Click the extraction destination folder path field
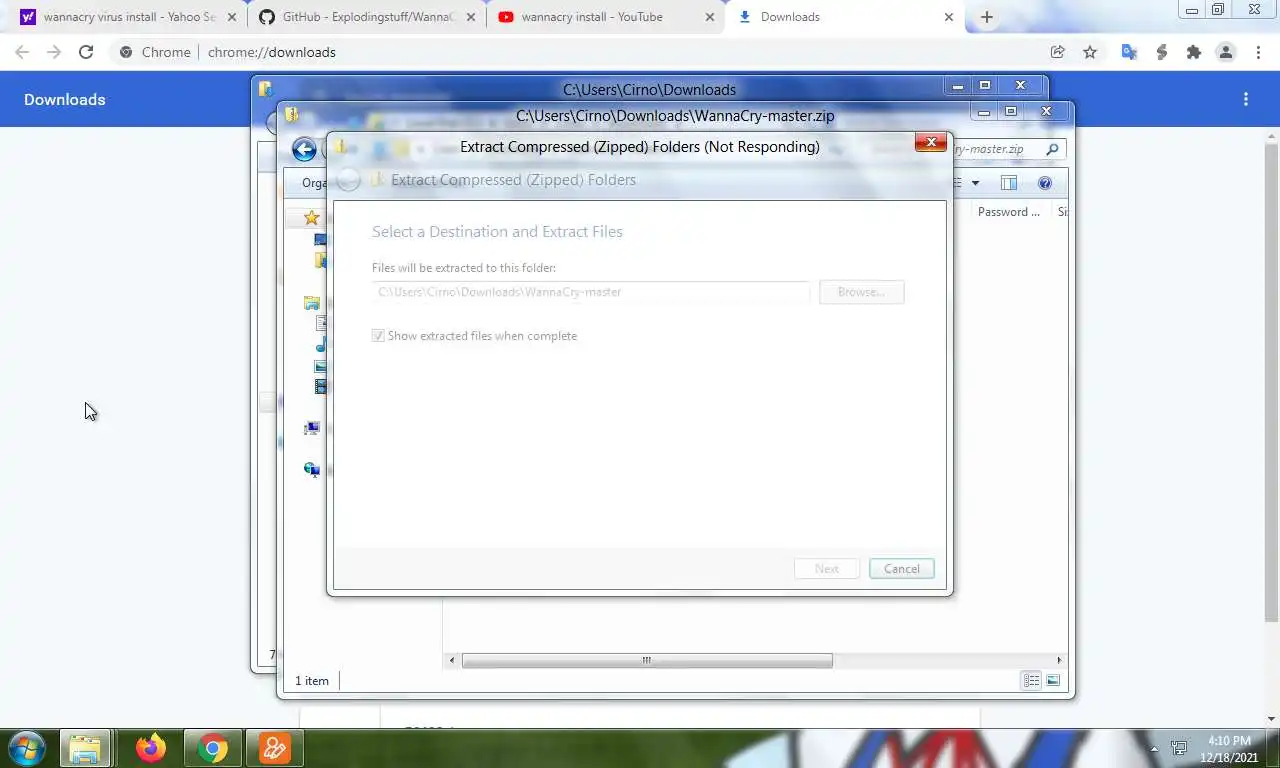The image size is (1280, 768). tap(590, 292)
